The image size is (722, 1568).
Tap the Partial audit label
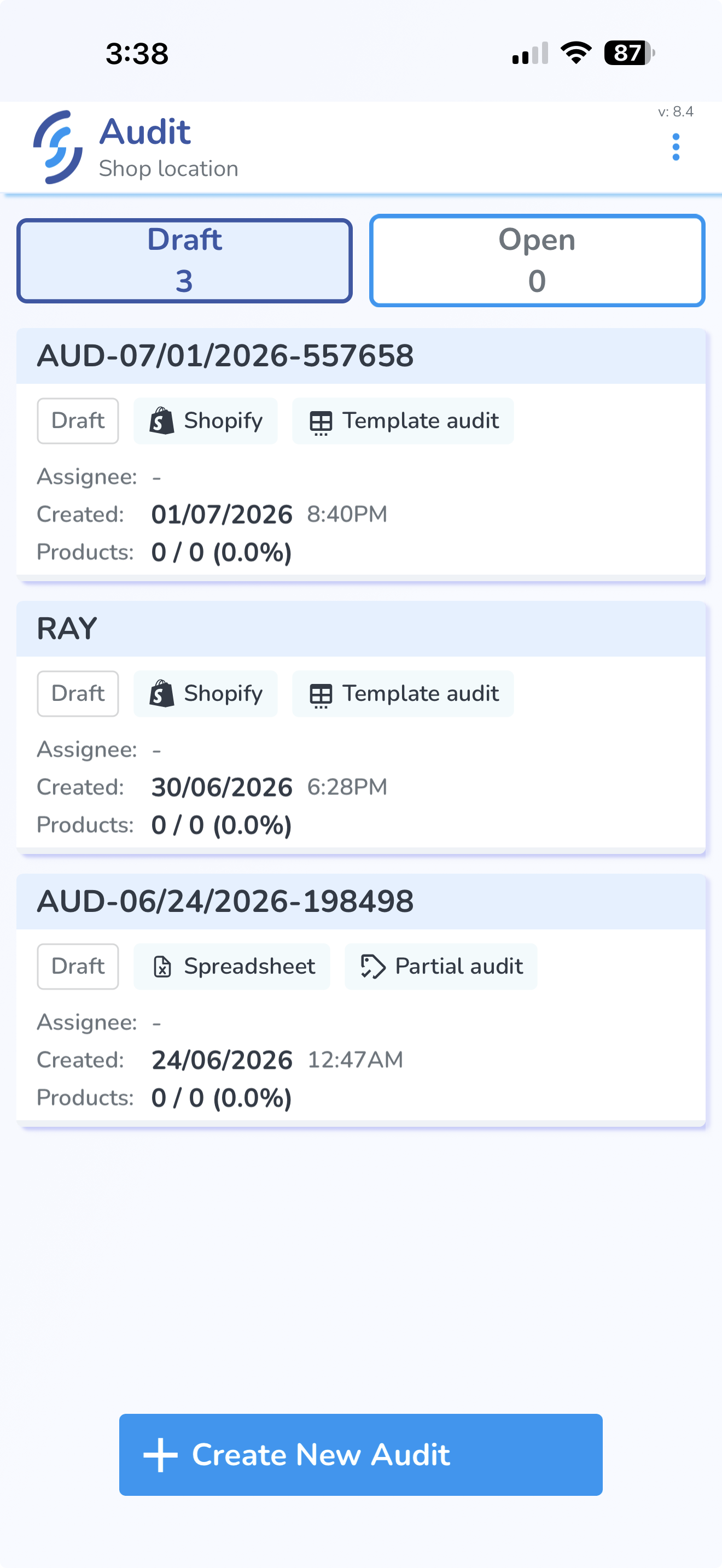pos(459,966)
